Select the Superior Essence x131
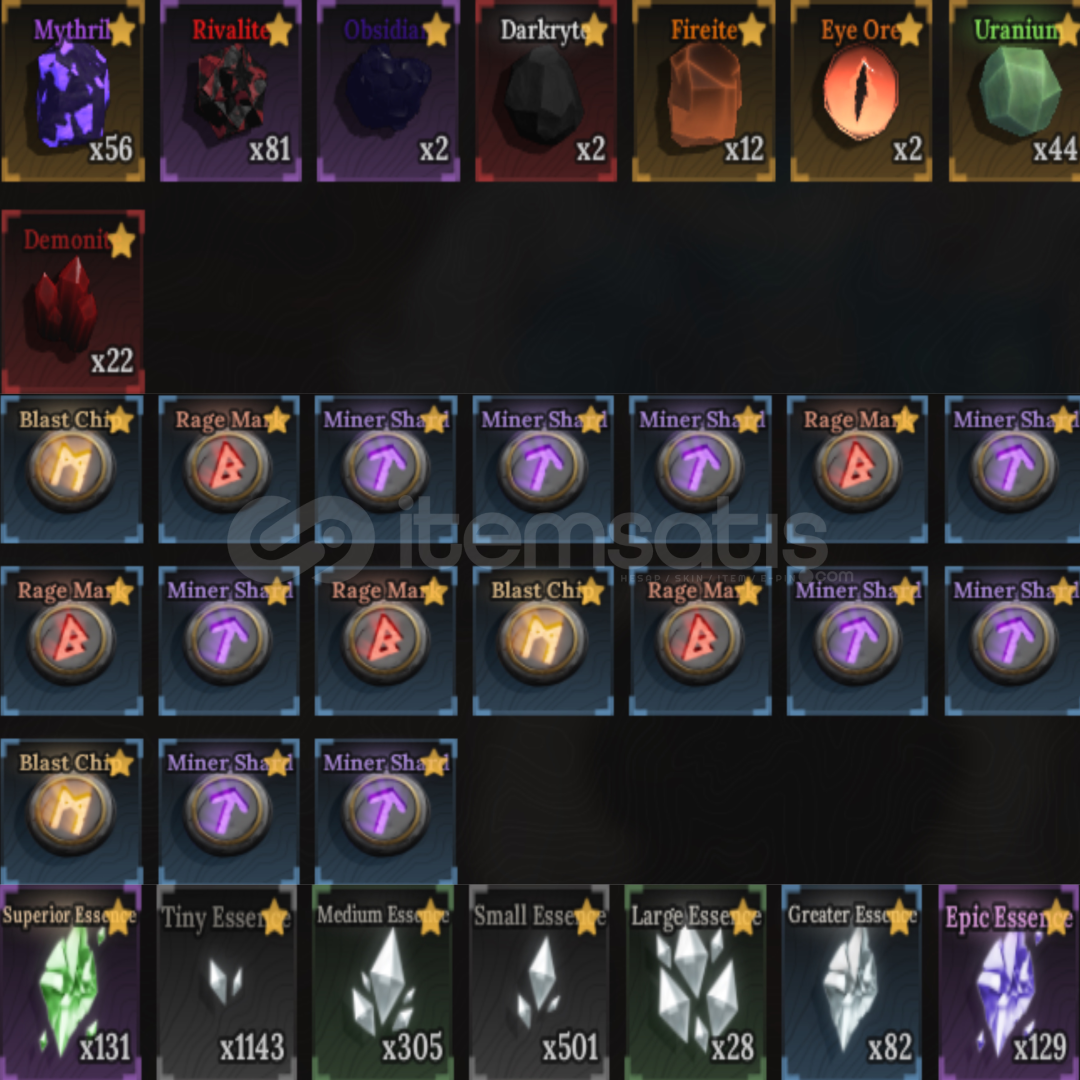 point(71,982)
